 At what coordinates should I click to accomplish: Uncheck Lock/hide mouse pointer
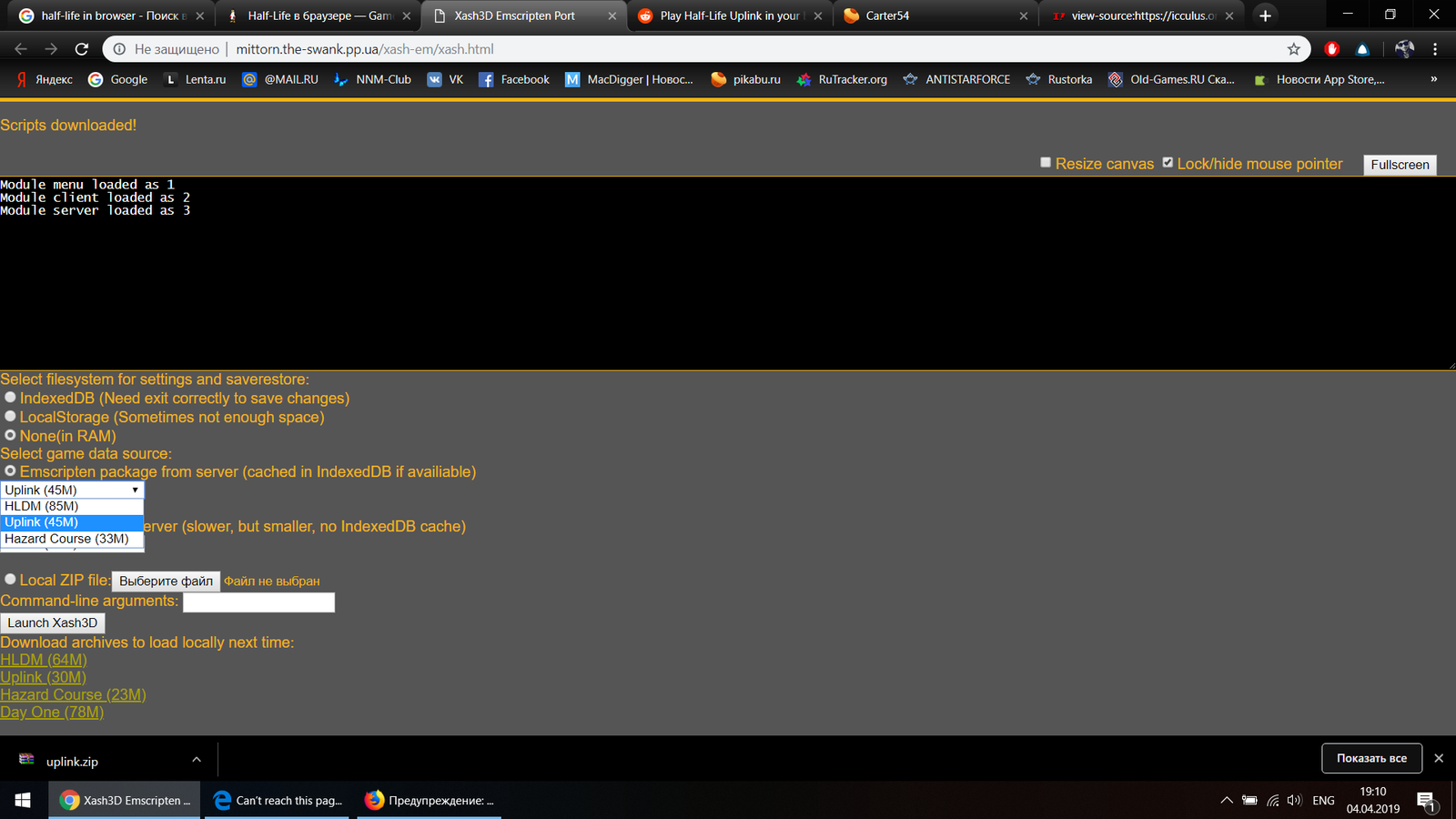click(1168, 162)
